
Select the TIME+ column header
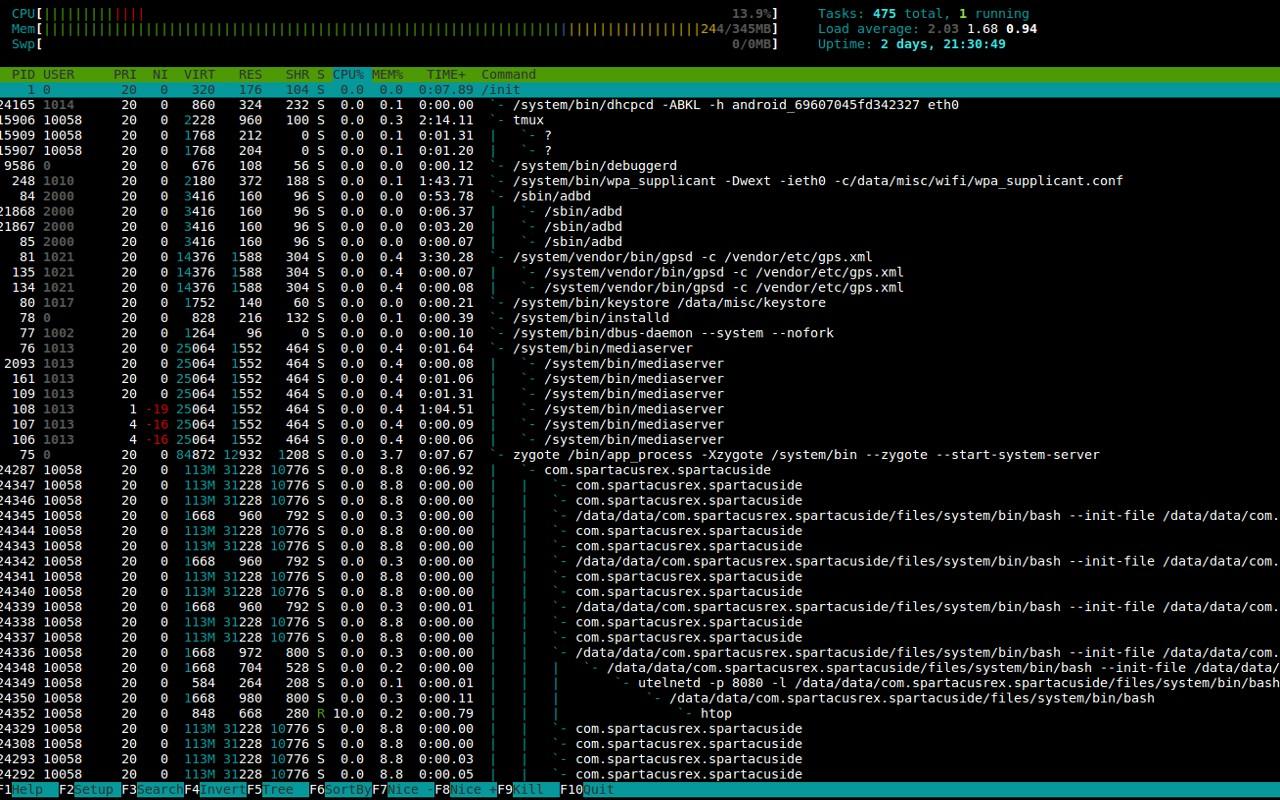446,75
